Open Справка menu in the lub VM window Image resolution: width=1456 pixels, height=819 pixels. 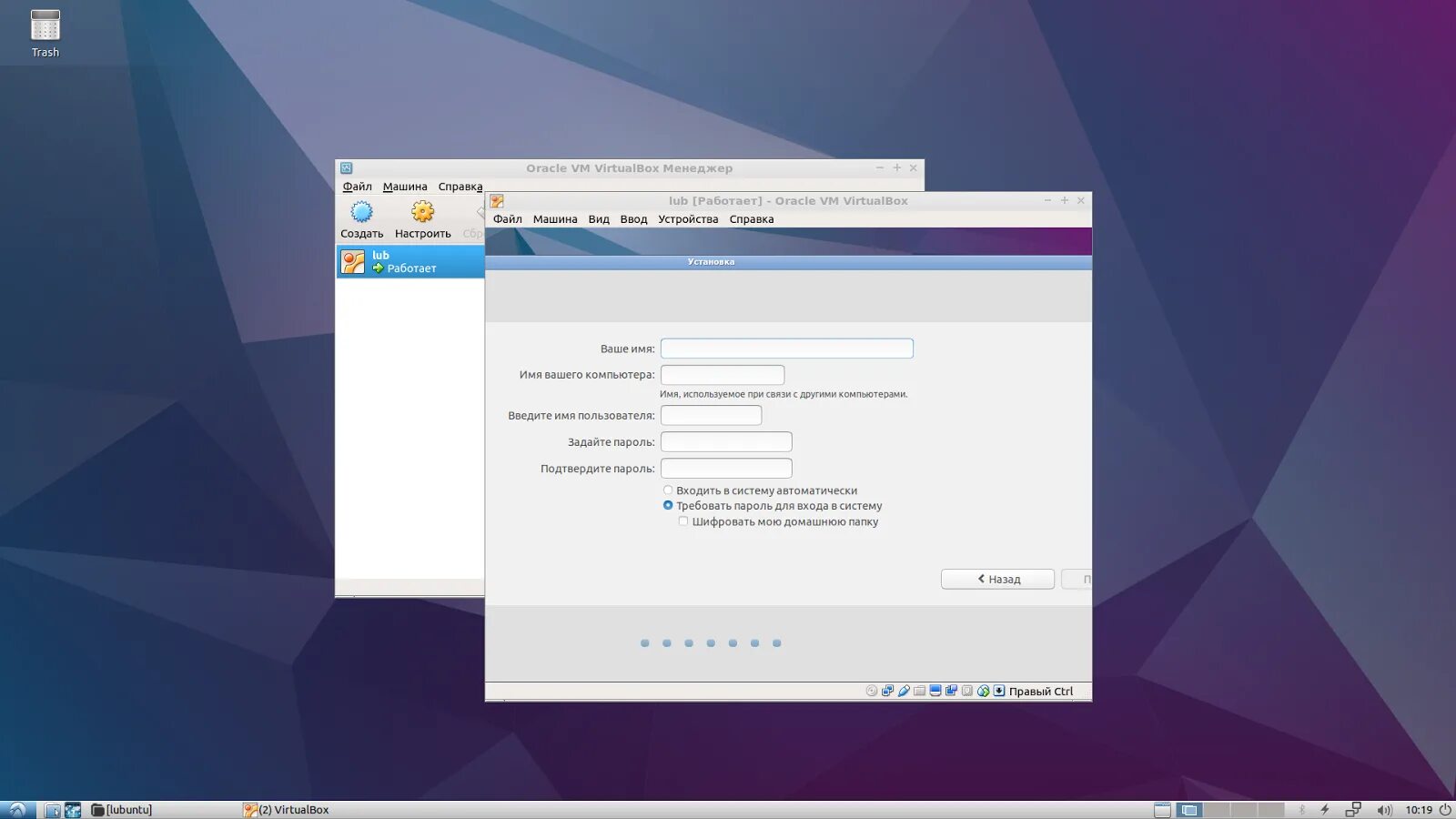pyautogui.click(x=752, y=219)
